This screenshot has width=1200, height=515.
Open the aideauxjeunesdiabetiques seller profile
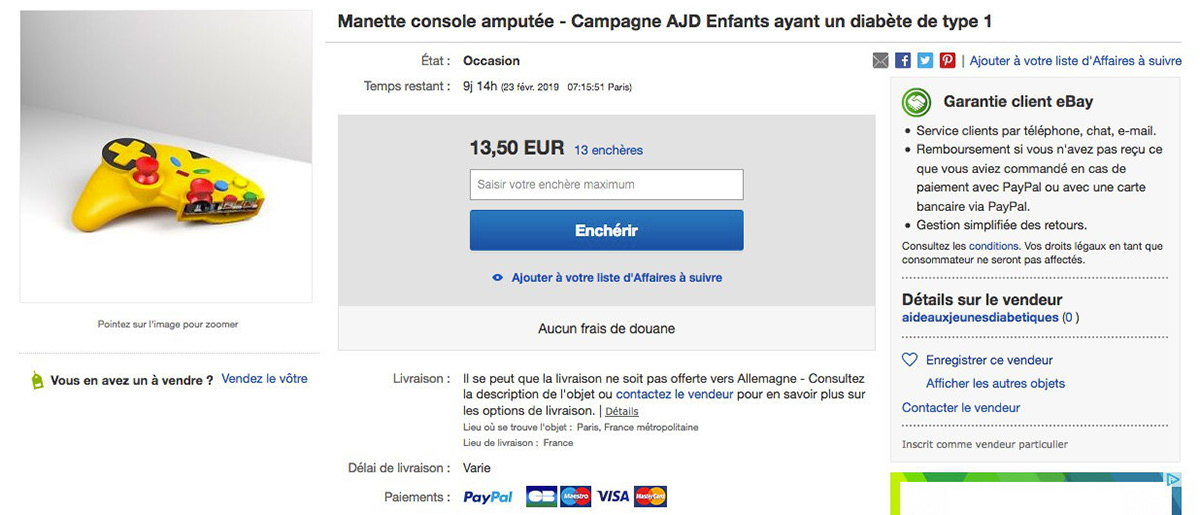[980, 318]
